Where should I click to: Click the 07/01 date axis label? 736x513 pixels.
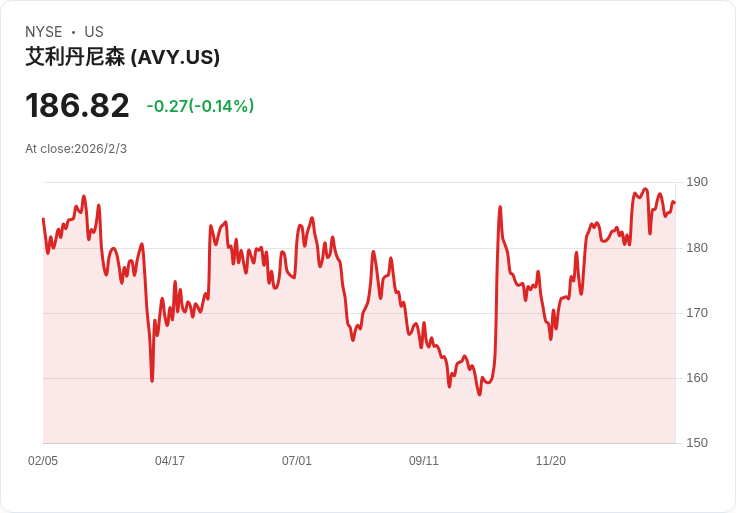[297, 460]
